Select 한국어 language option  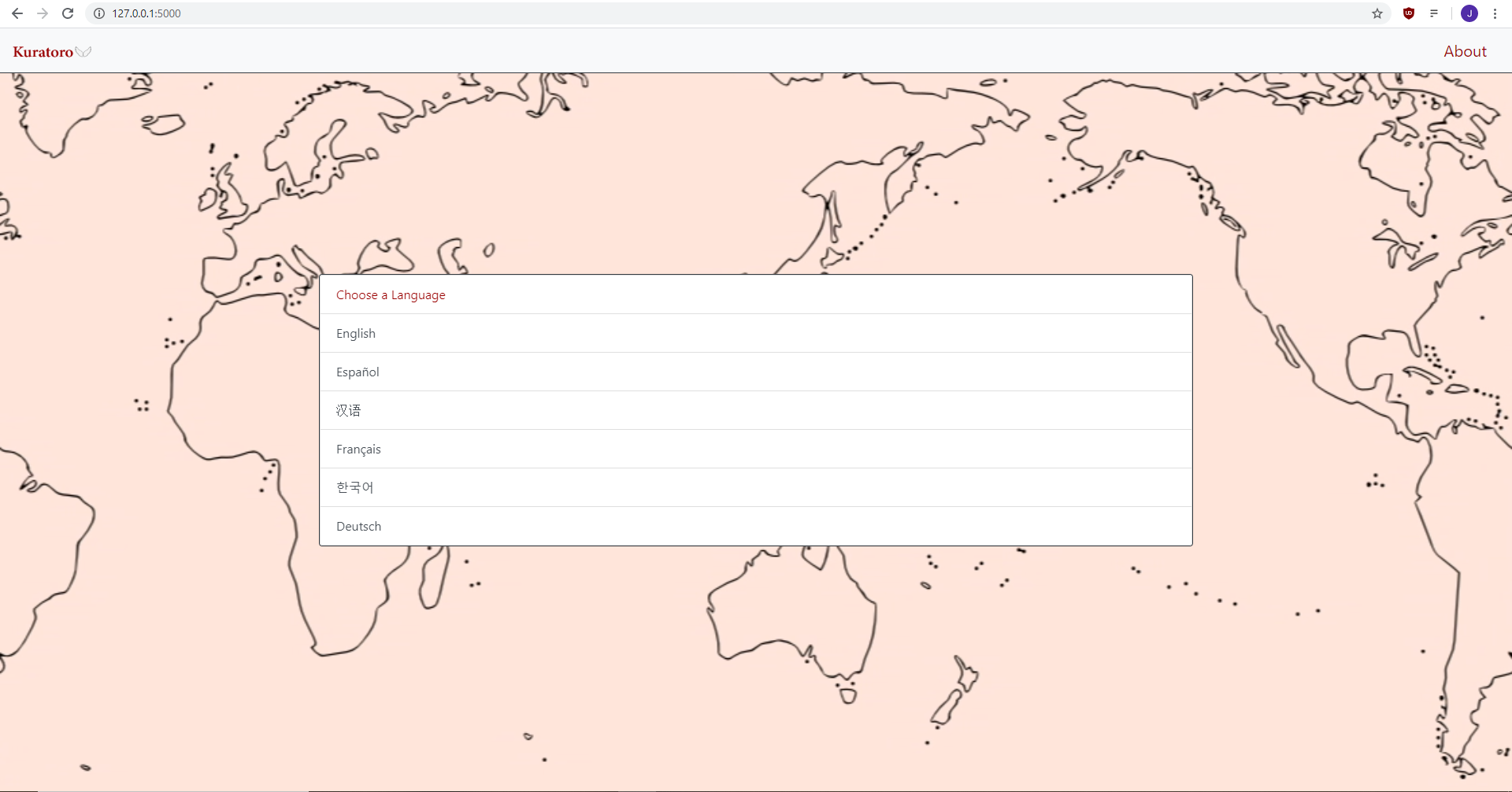coord(756,487)
